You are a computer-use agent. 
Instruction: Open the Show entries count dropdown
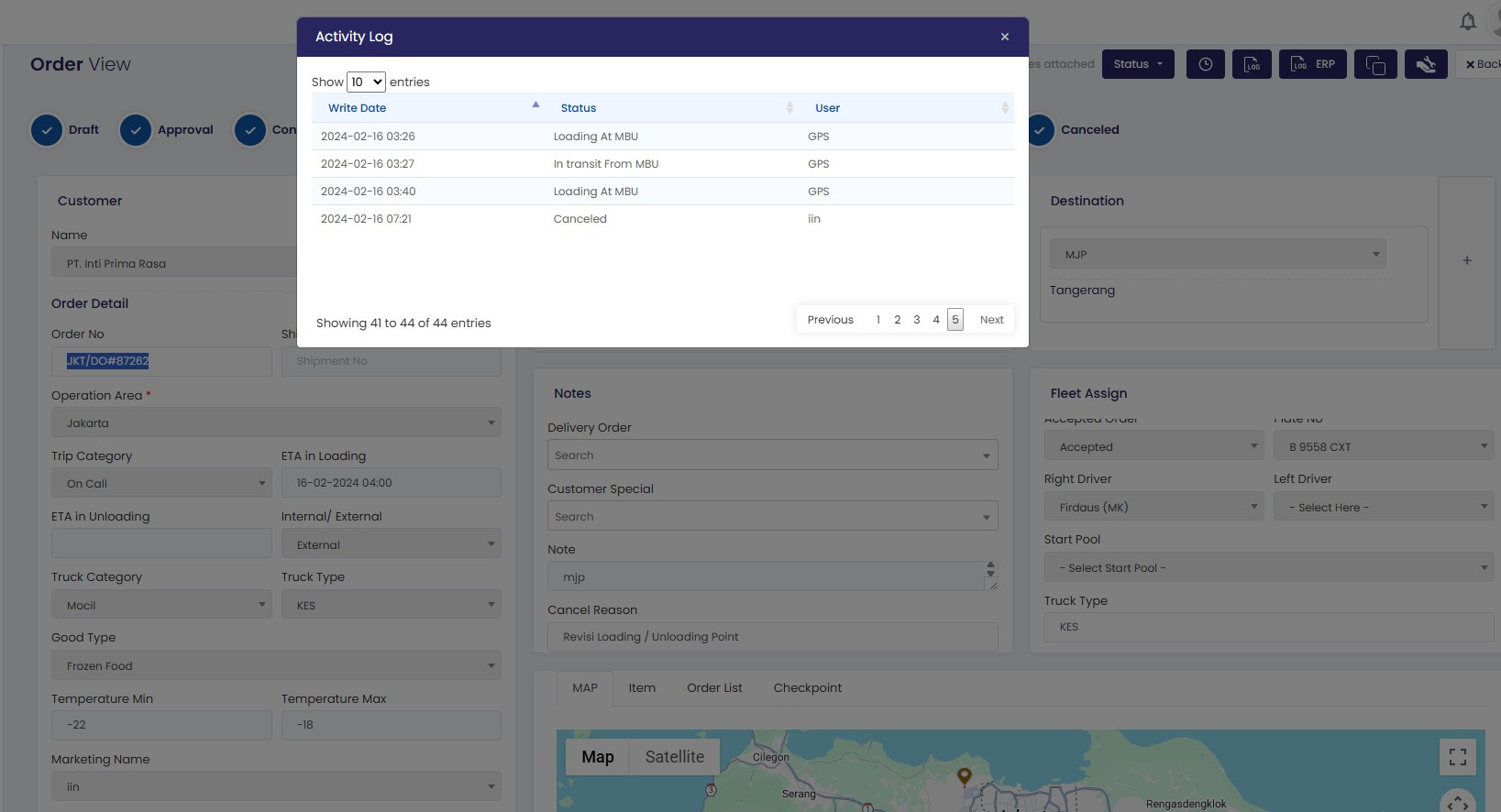[366, 82]
